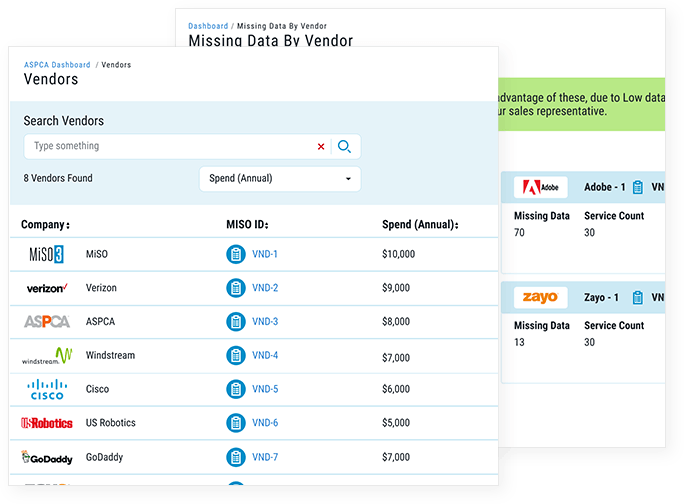Click the $8,000 spend value
Viewport: 684px width, 504px height.
click(x=396, y=322)
